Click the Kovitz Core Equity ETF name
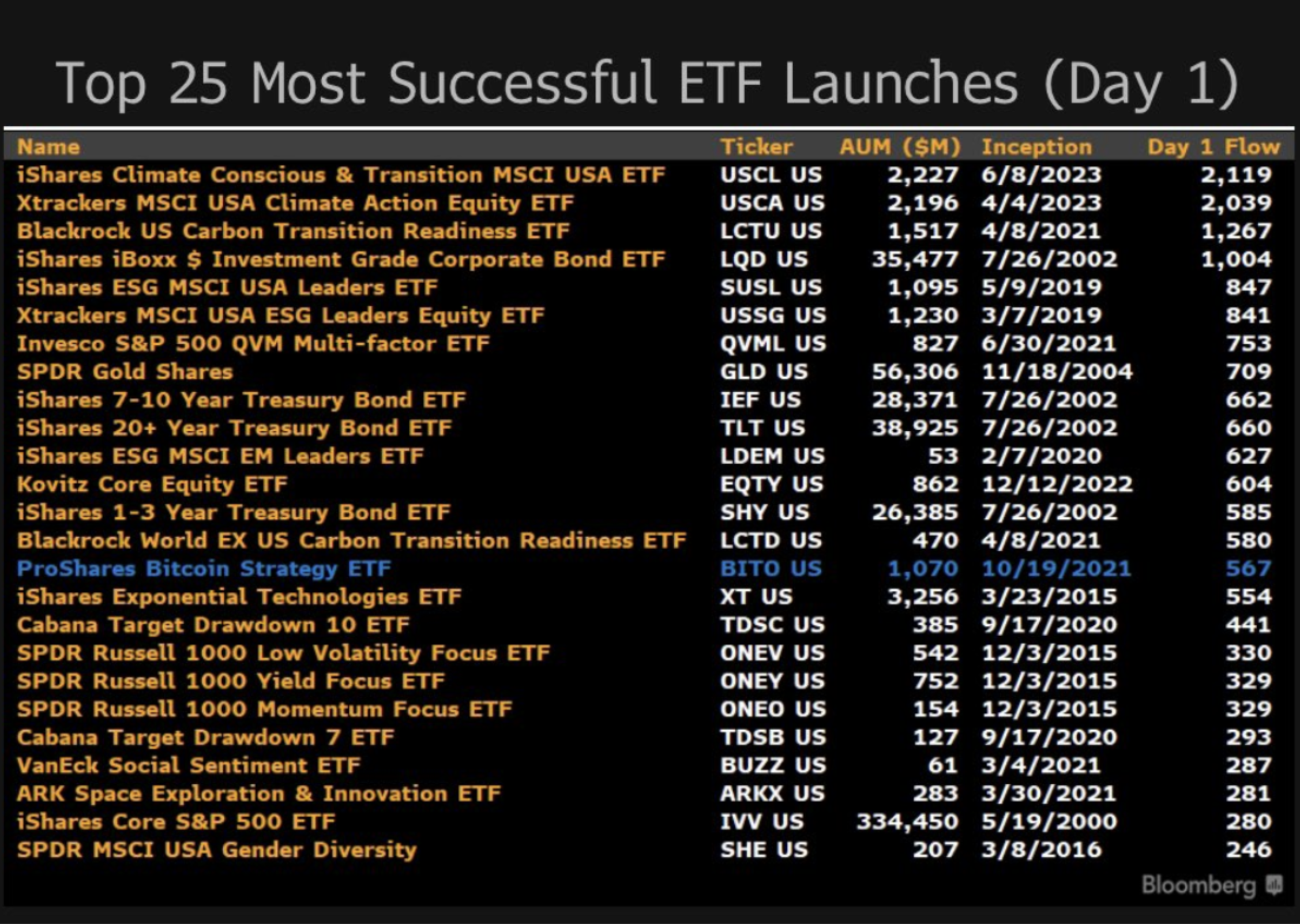Viewport: 1300px width, 924px height. click(x=152, y=484)
